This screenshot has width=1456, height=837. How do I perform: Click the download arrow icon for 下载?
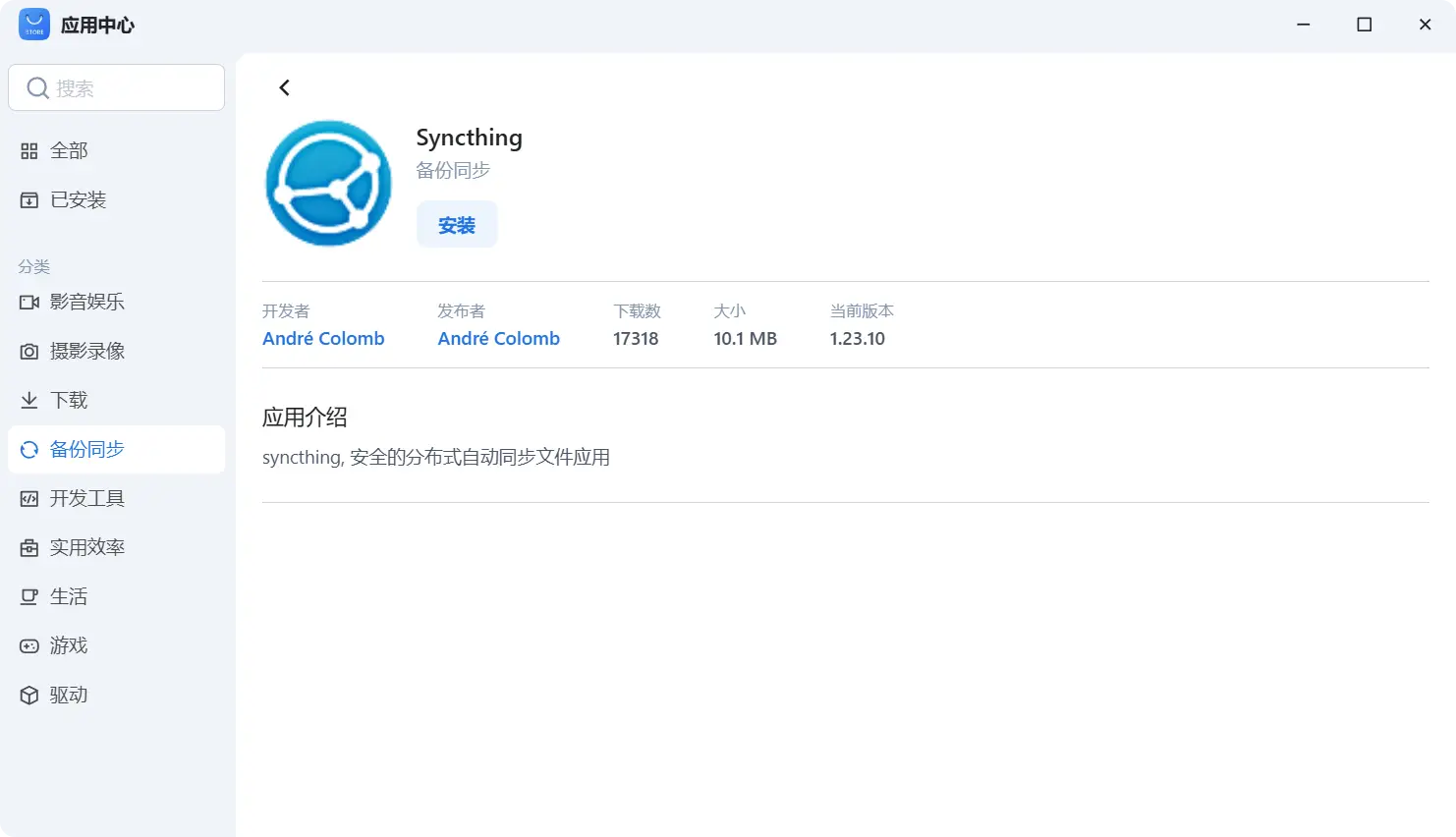point(29,401)
